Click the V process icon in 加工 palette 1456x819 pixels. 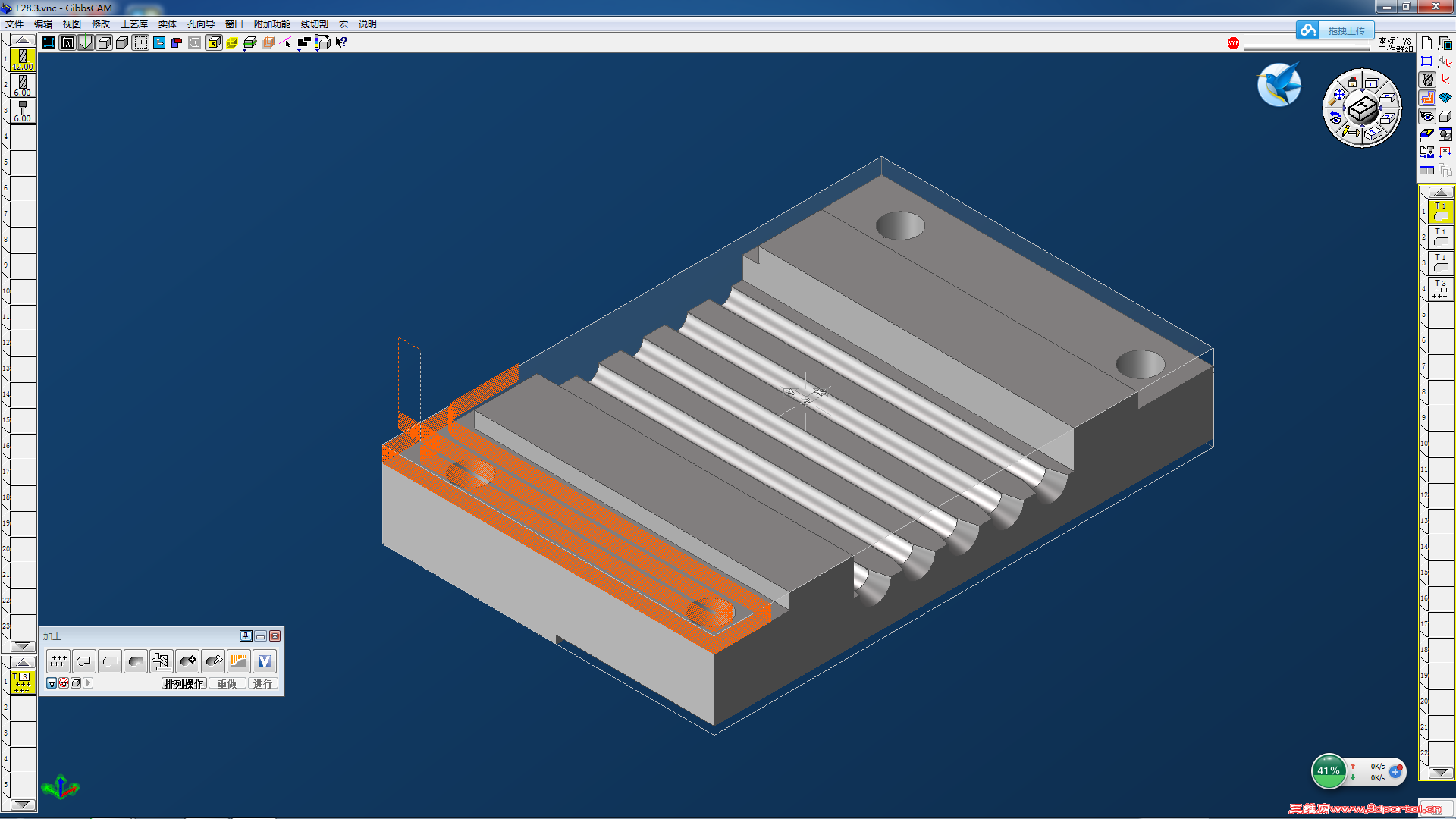pyautogui.click(x=264, y=661)
